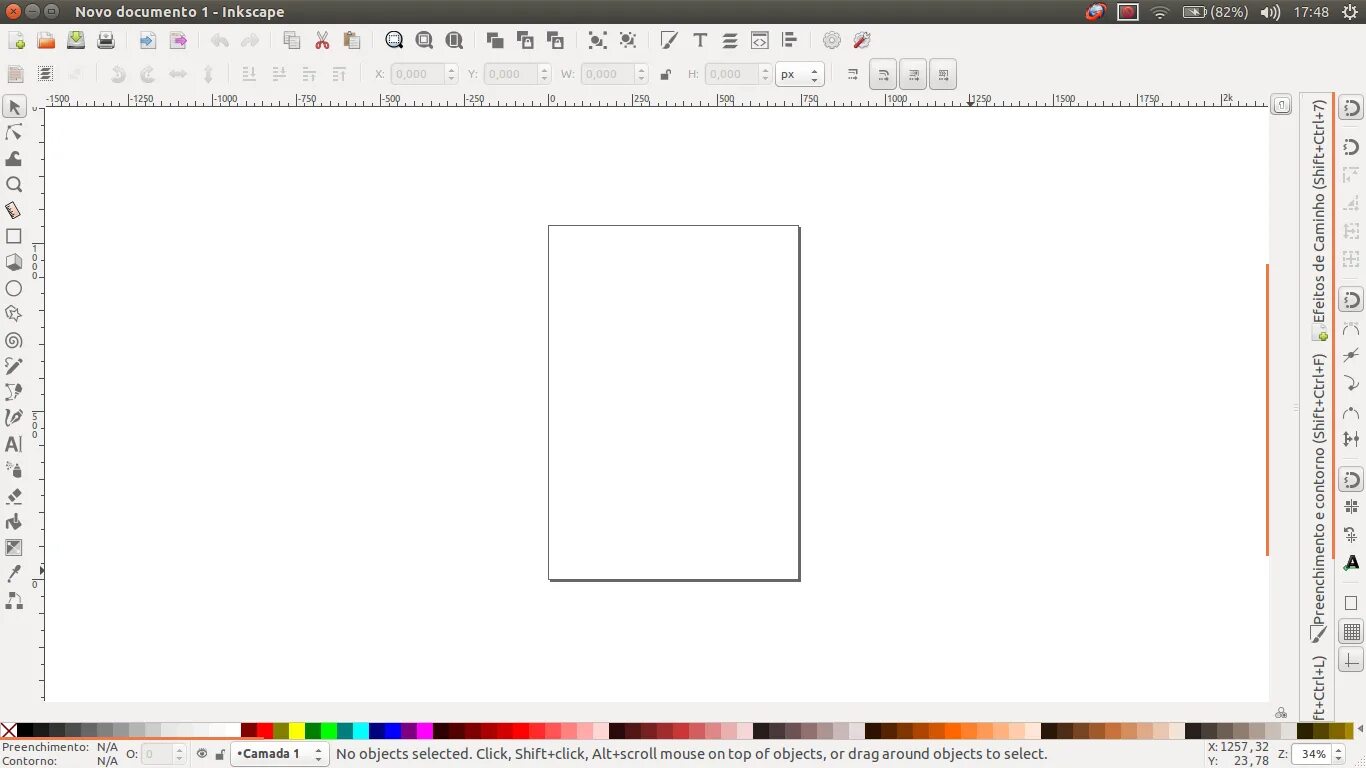This screenshot has width=1366, height=768.
Task: Open Align and Distribute icon
Action: coord(790,41)
